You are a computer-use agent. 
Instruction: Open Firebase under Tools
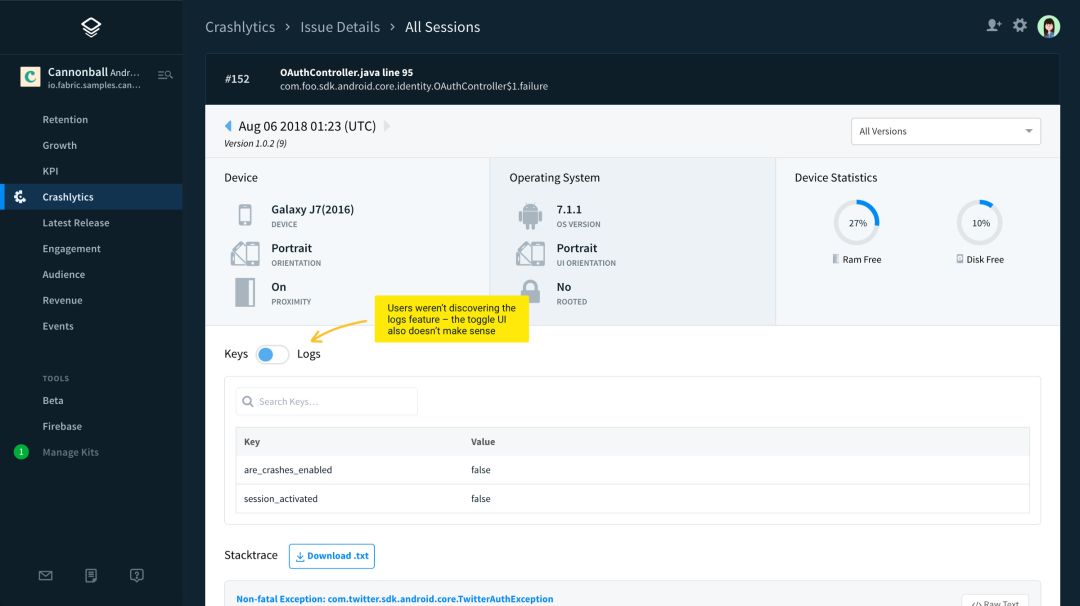(x=62, y=426)
